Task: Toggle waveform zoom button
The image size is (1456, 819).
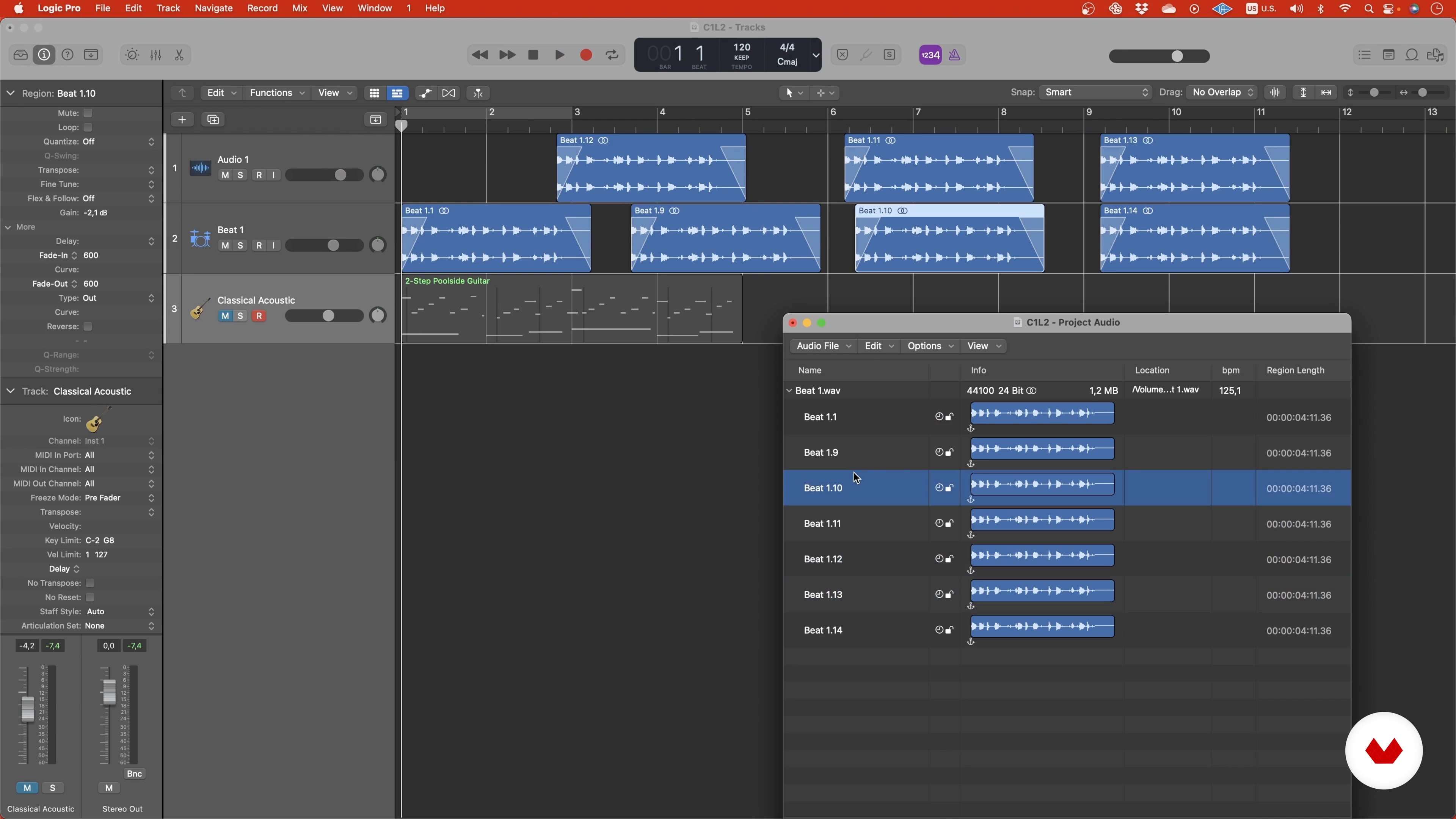Action: [x=1275, y=92]
